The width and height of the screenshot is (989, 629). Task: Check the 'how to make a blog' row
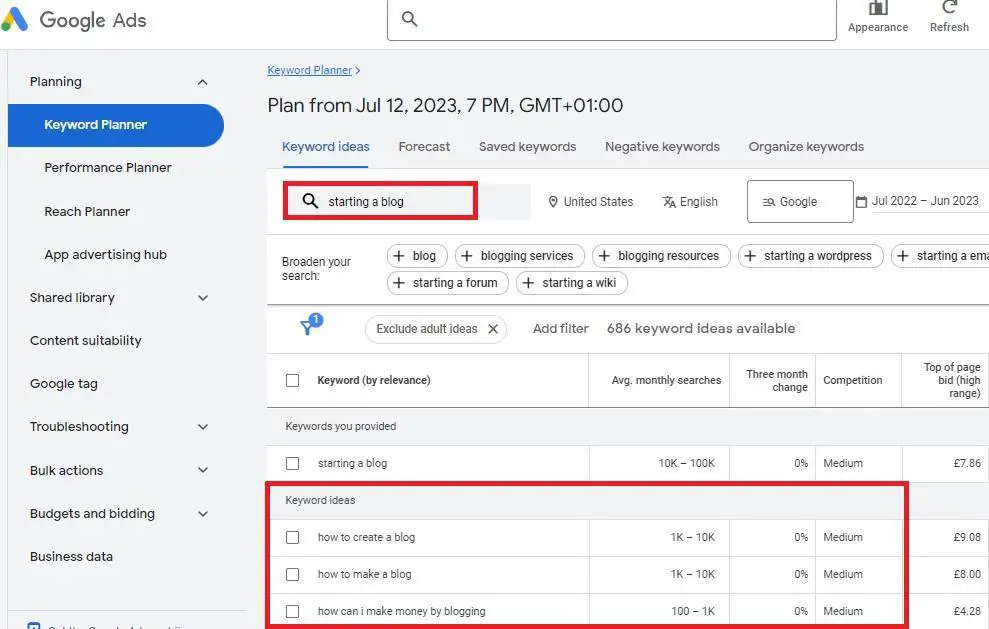coord(292,574)
